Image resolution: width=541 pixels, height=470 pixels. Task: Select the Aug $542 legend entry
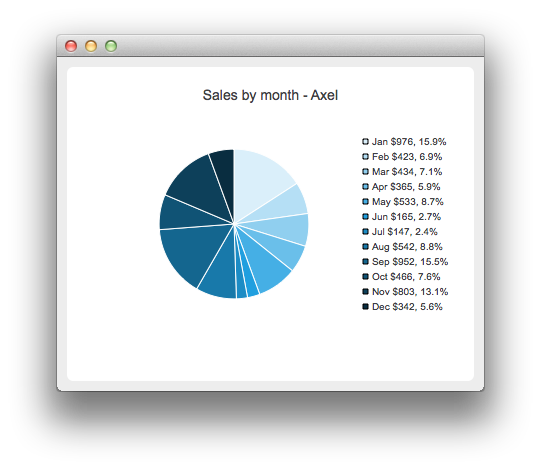(x=403, y=247)
